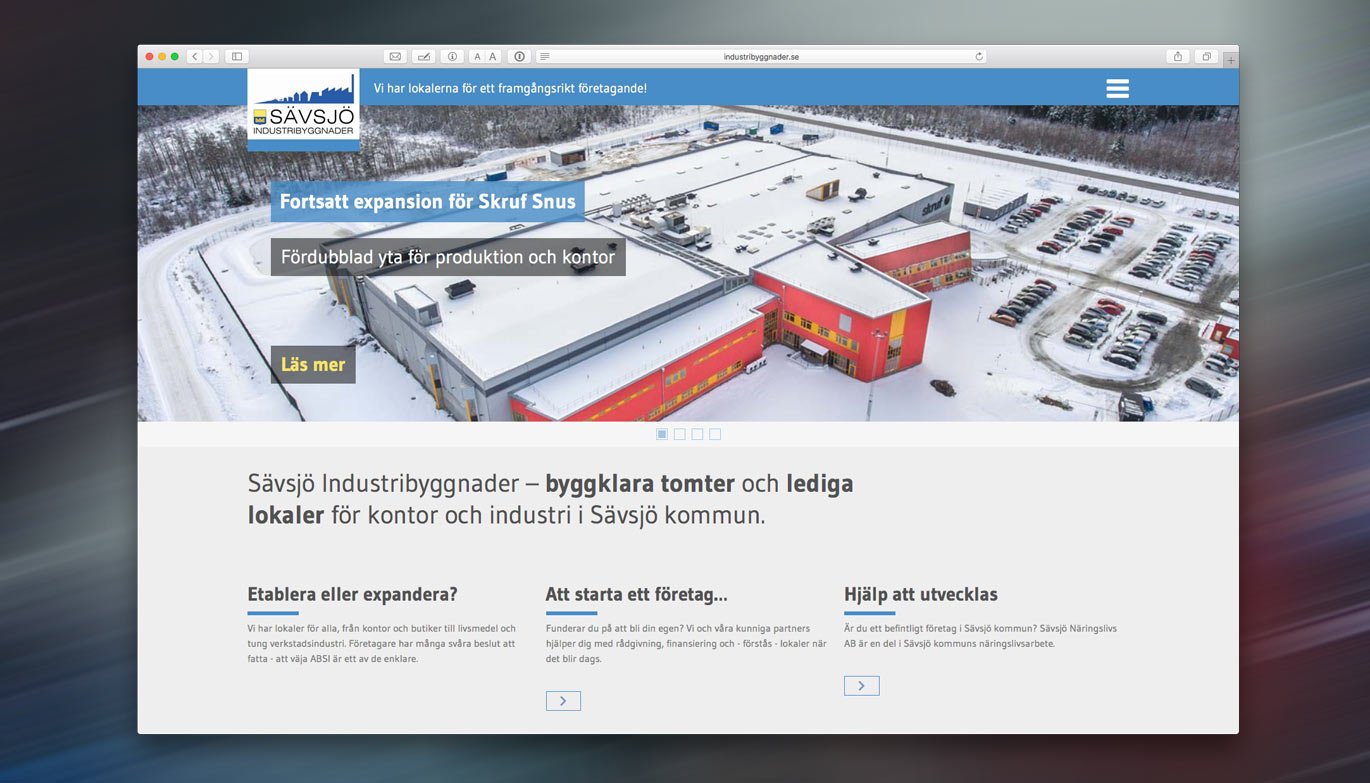1370x783 pixels.
Task: Select the fourth slideshow indicator
Action: [x=715, y=434]
